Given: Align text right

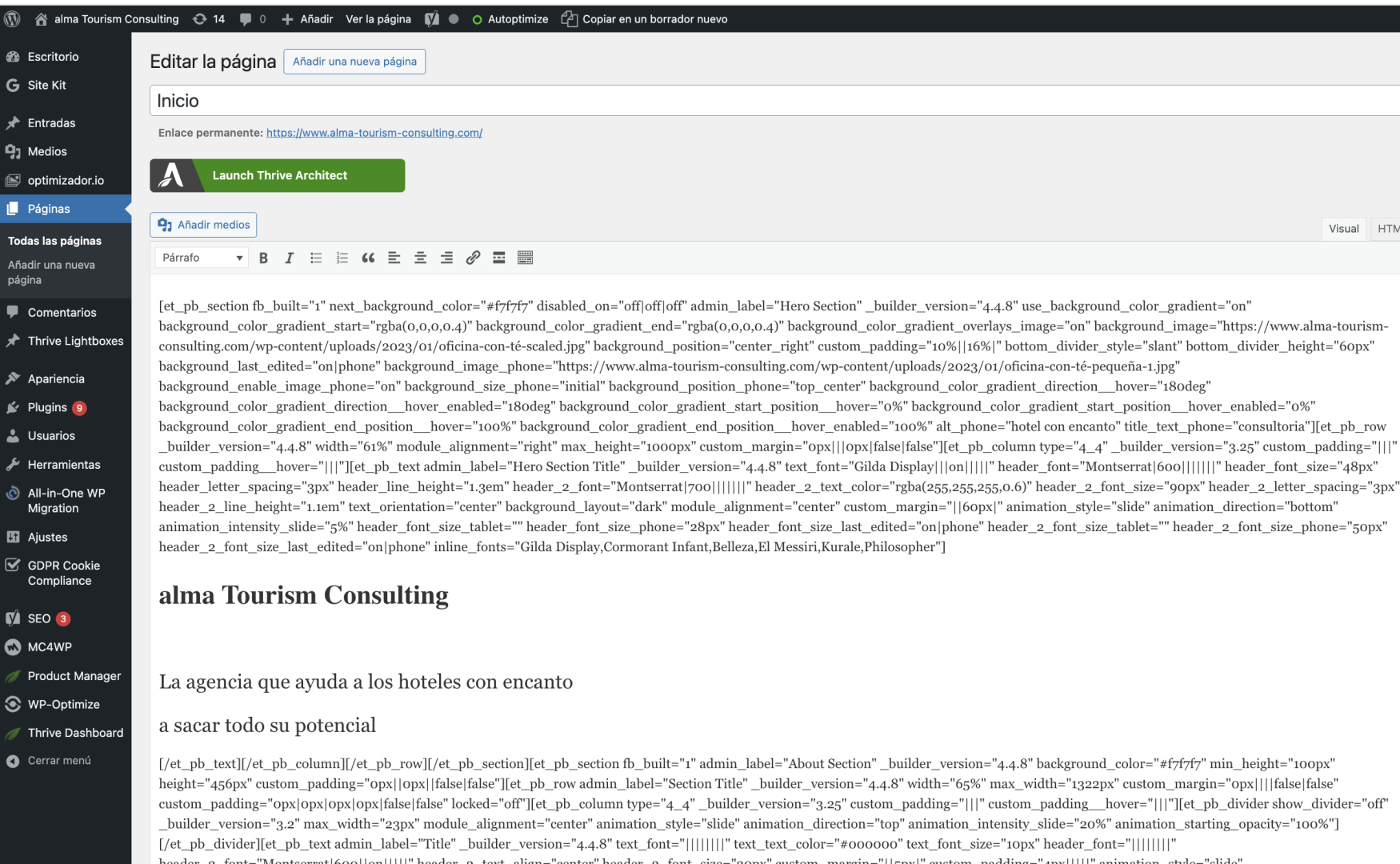Looking at the screenshot, I should (446, 258).
